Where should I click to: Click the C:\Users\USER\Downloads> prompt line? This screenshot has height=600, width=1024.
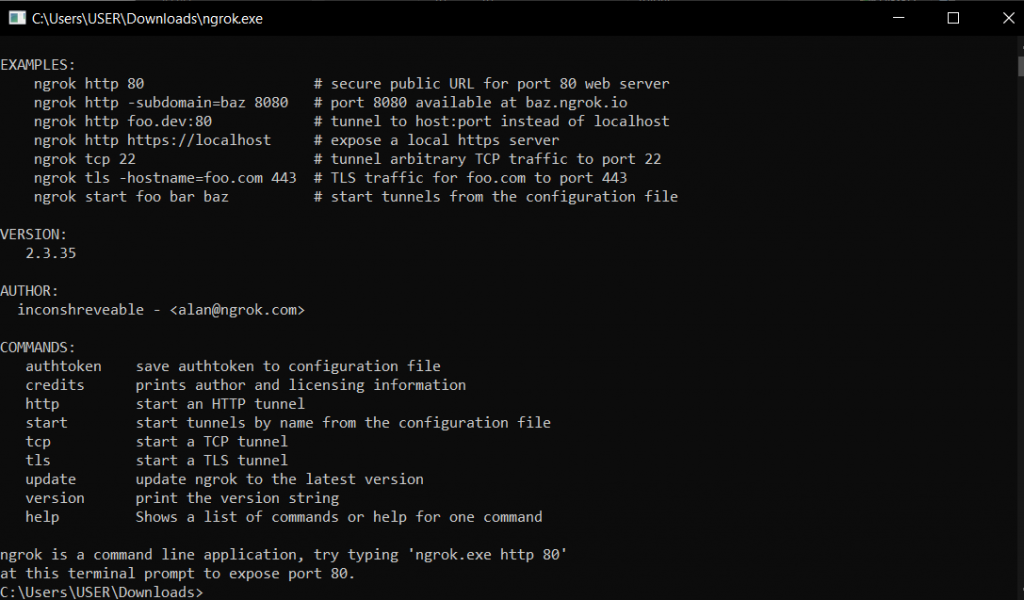click(102, 592)
